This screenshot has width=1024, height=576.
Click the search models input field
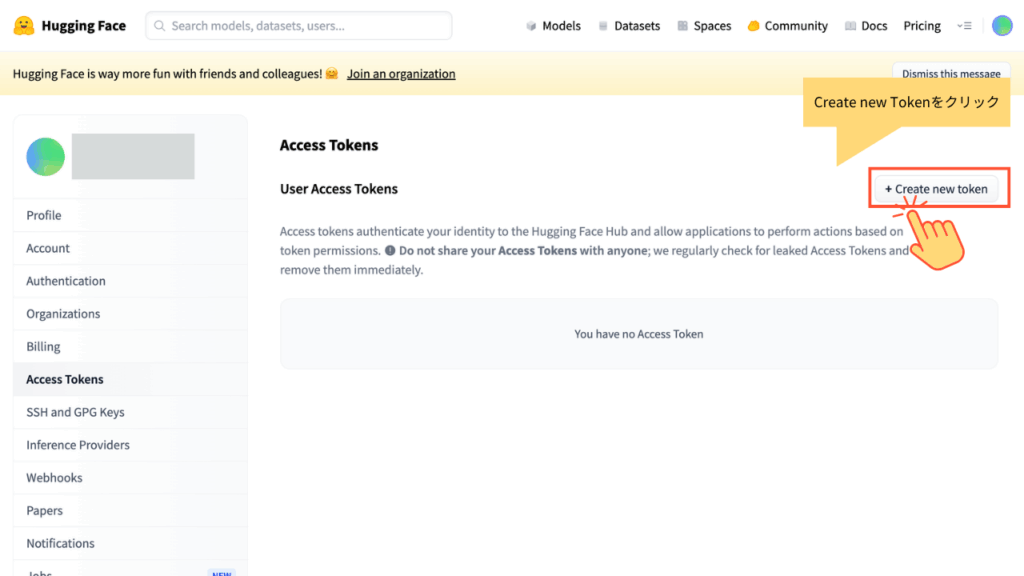click(298, 26)
